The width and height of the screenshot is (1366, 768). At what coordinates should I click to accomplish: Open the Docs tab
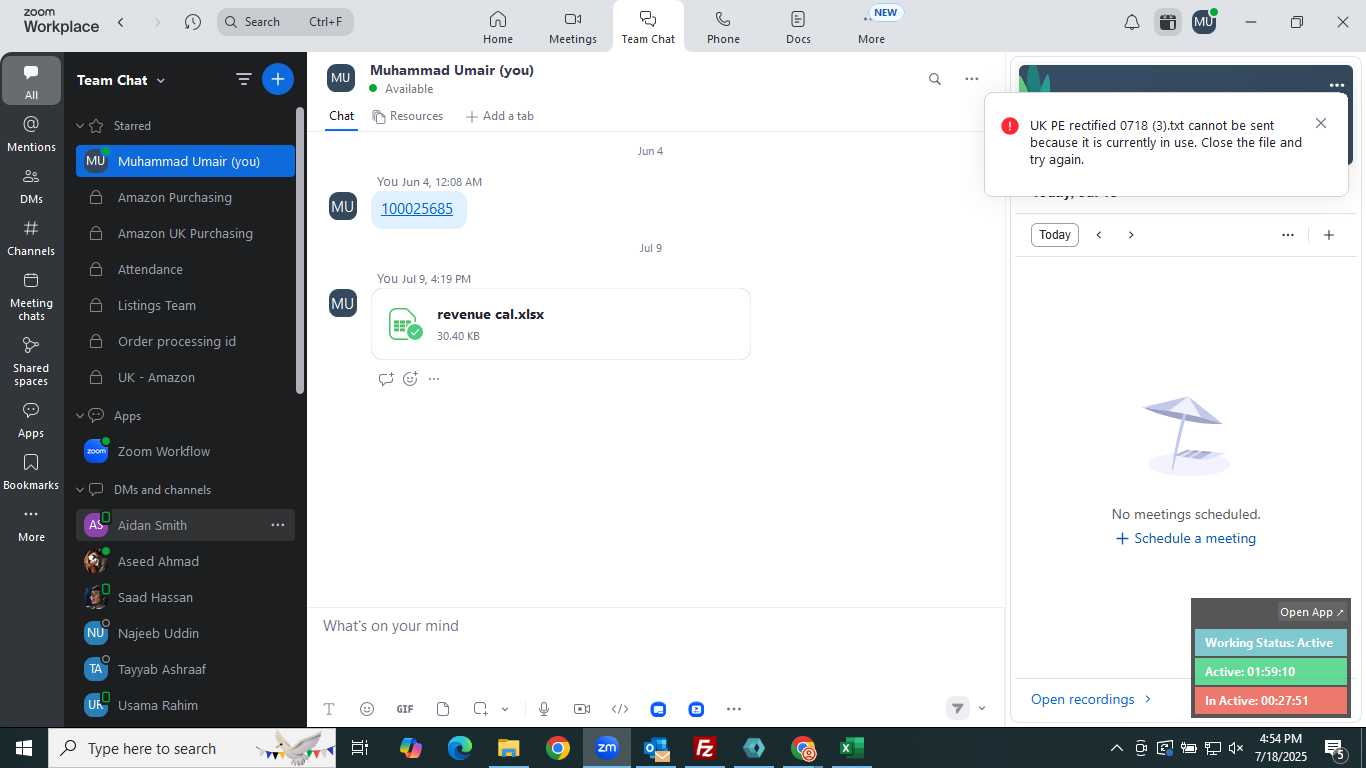click(x=798, y=27)
